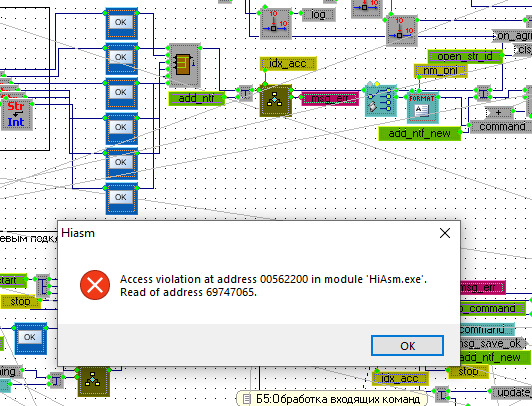Select the pink msg_err label right of dialog
The height and width of the screenshot is (406, 532).
[482, 287]
